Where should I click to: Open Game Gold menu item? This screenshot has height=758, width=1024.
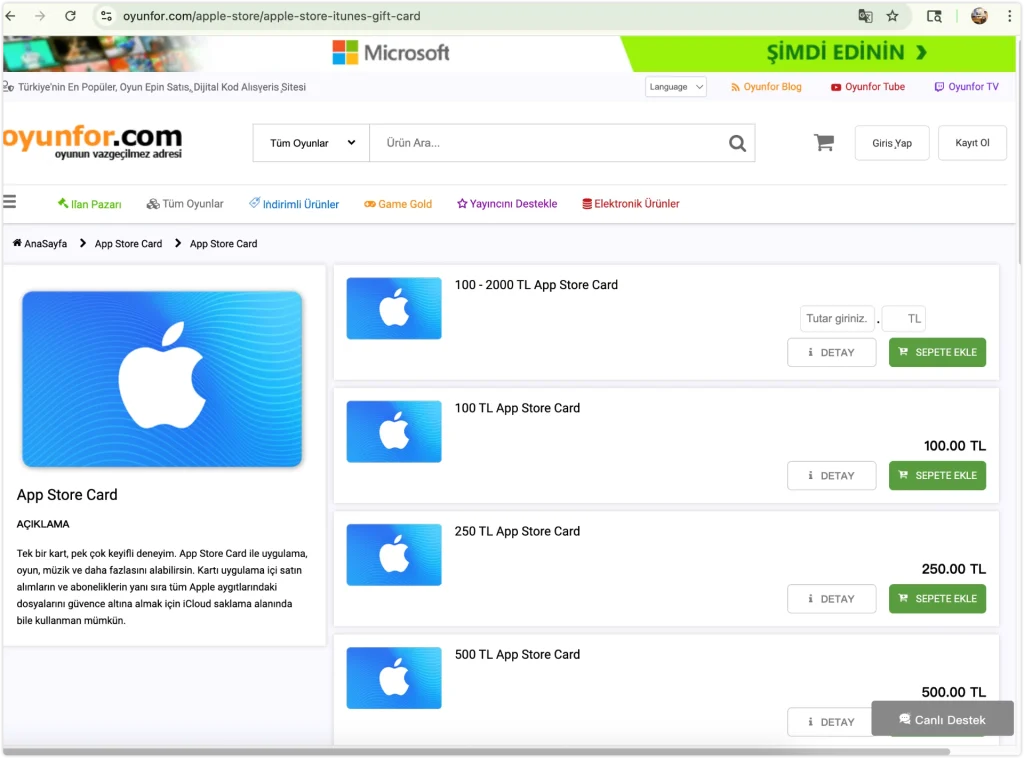click(398, 204)
